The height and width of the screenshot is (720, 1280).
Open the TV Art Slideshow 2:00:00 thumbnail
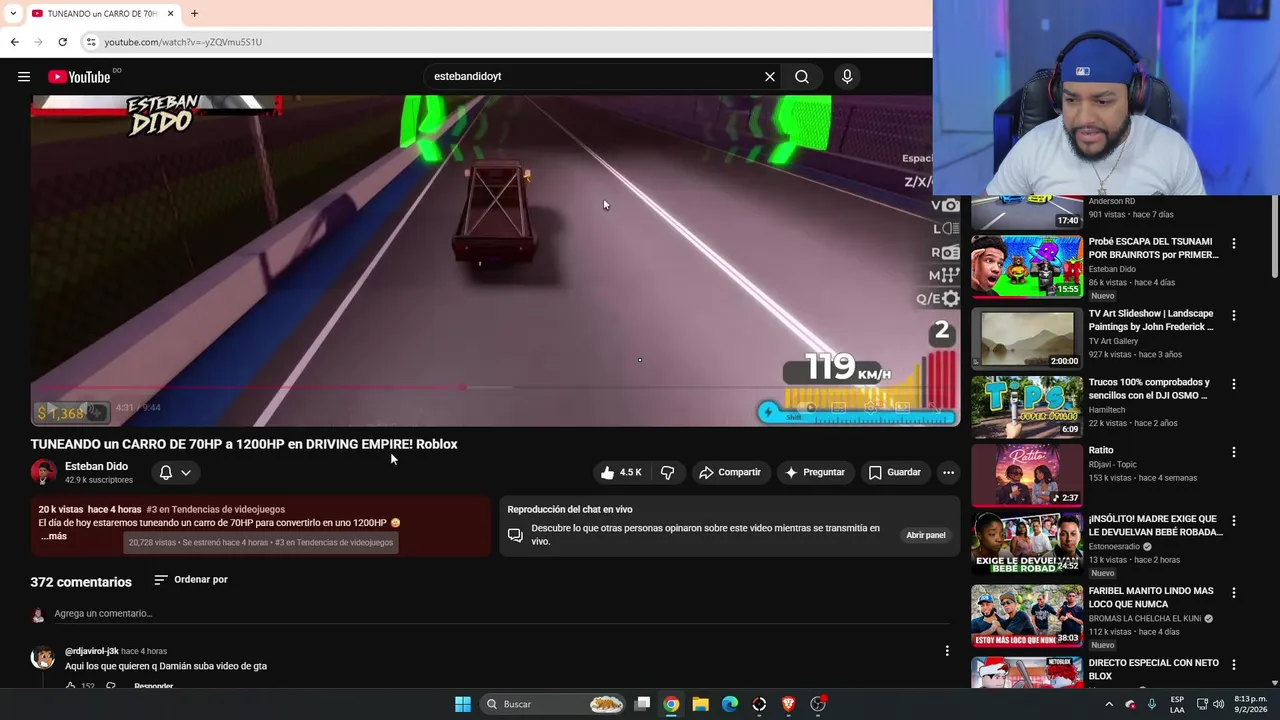point(1027,338)
